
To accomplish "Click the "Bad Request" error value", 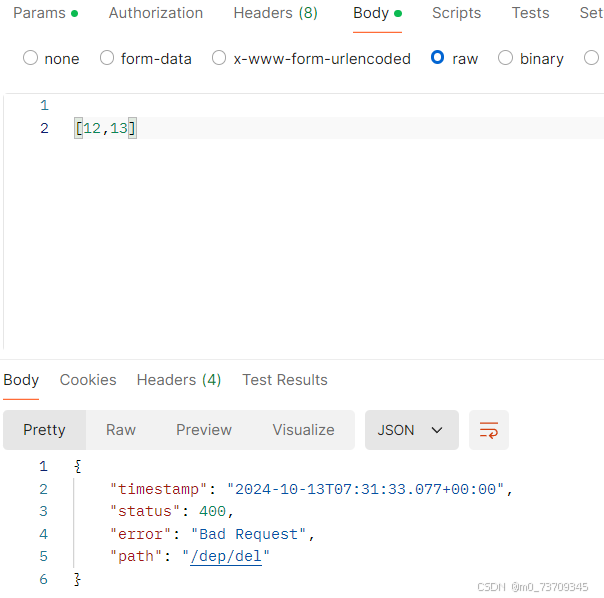I will point(248,534).
